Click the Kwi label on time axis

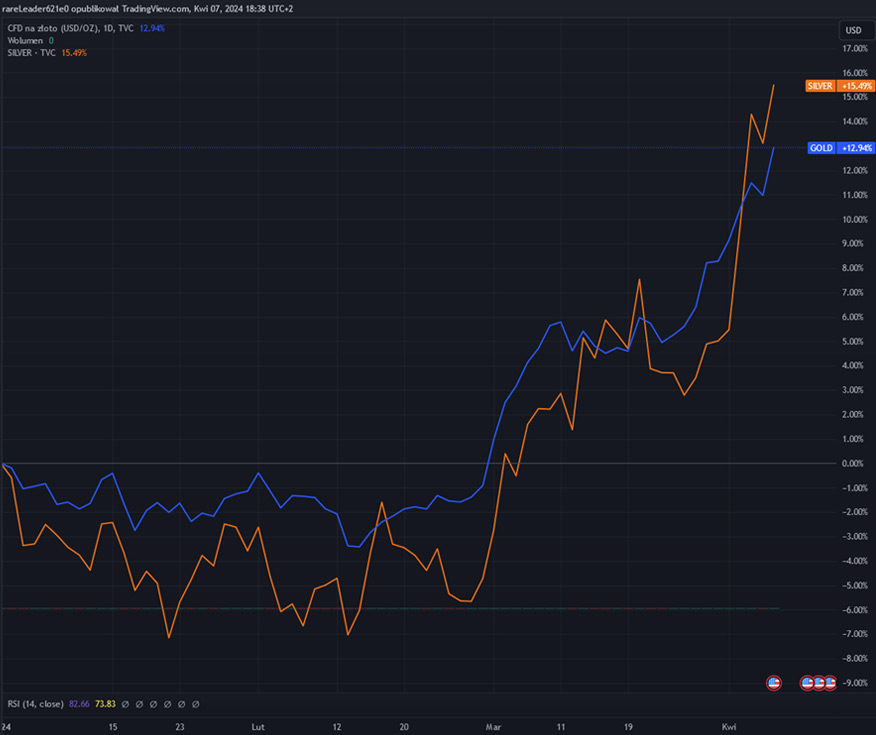(x=730, y=727)
